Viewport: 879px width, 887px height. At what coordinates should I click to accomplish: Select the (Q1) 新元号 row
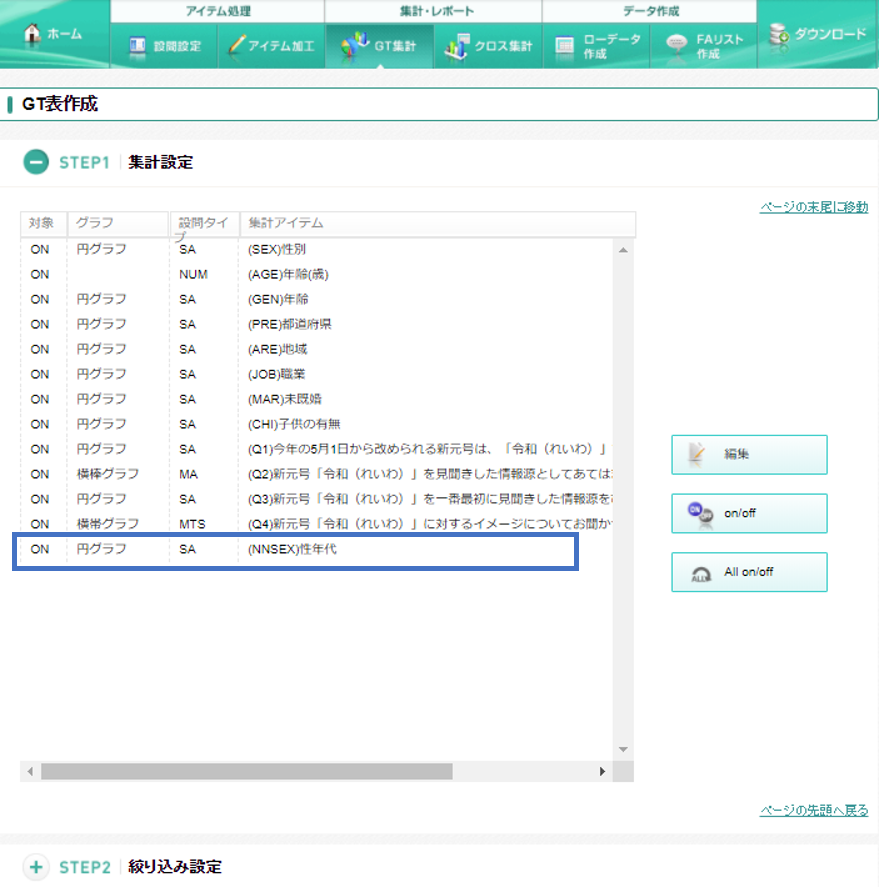(316, 449)
